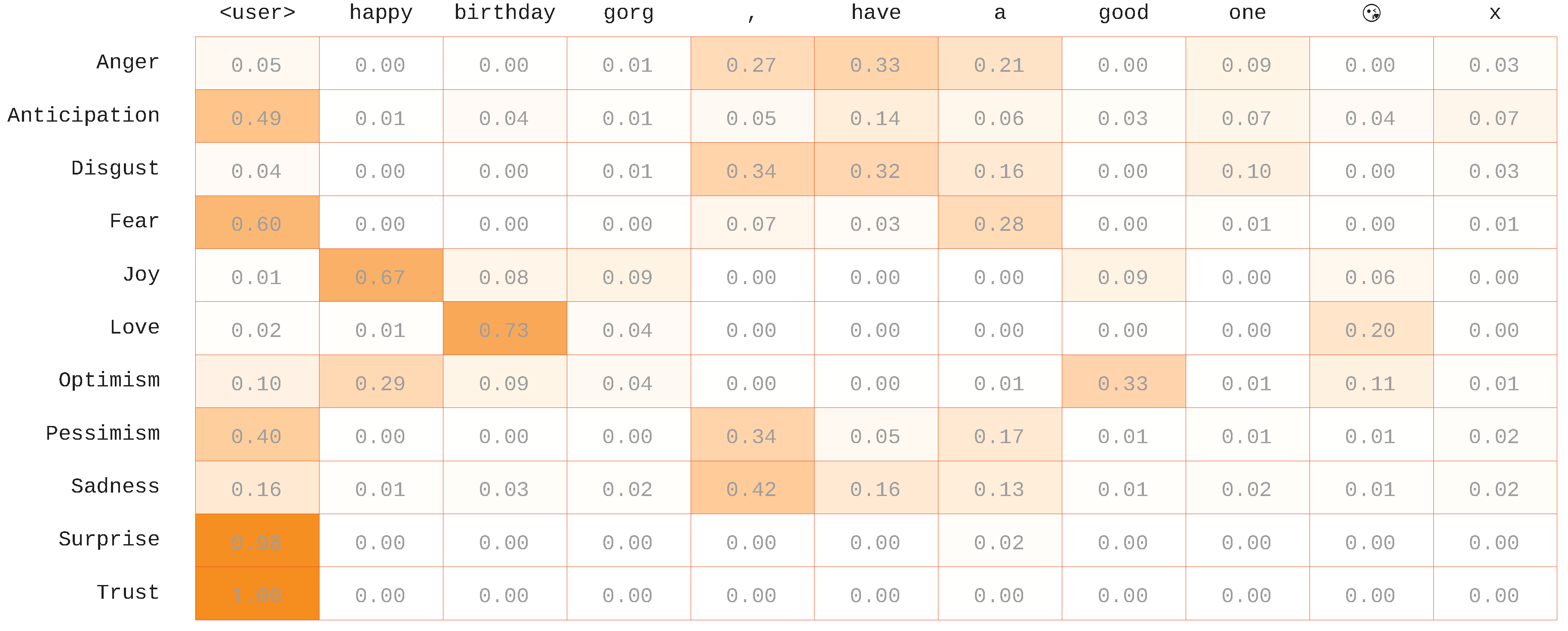Pick the Fear cell showing 0.60
The width and height of the screenshot is (1568, 631).
click(257, 223)
